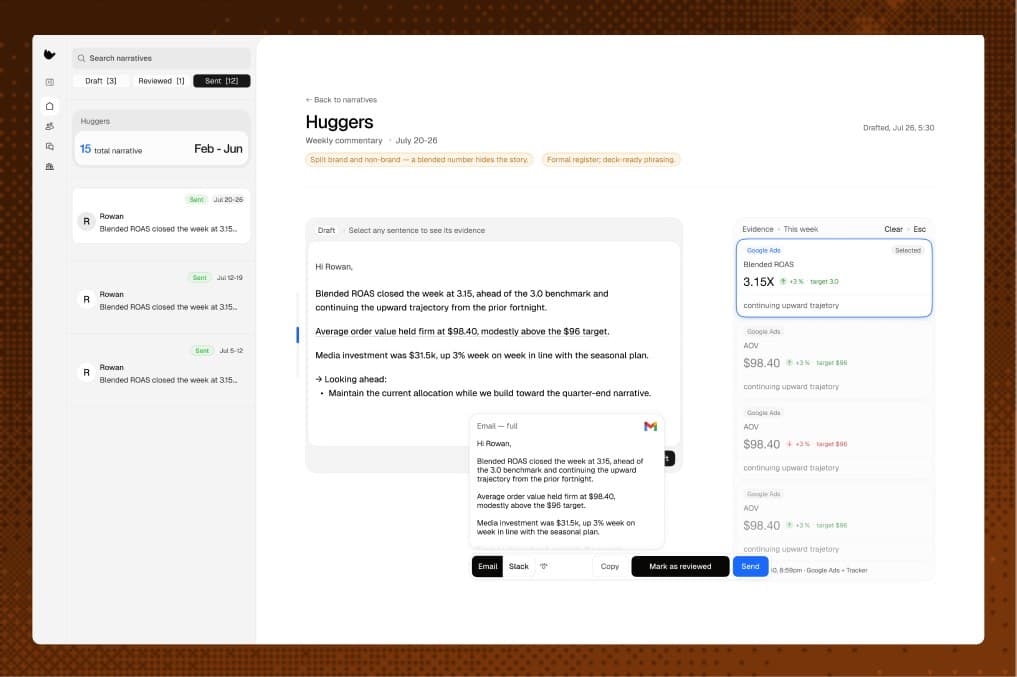The height and width of the screenshot is (677, 1017).
Task: Select the sentence 'Blended ROAS closed the week at 3.15'
Action: (462, 300)
